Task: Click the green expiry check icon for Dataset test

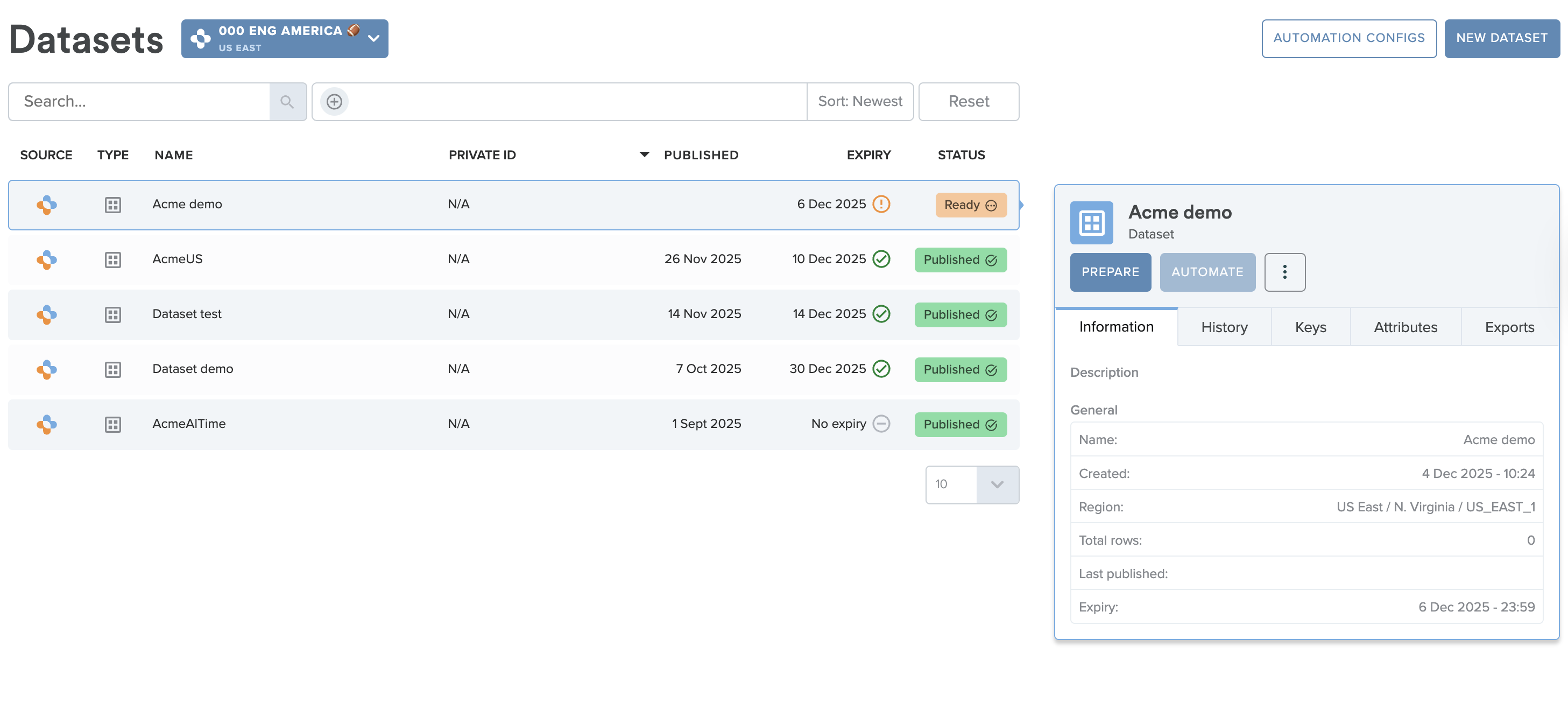Action: pyautogui.click(x=881, y=313)
